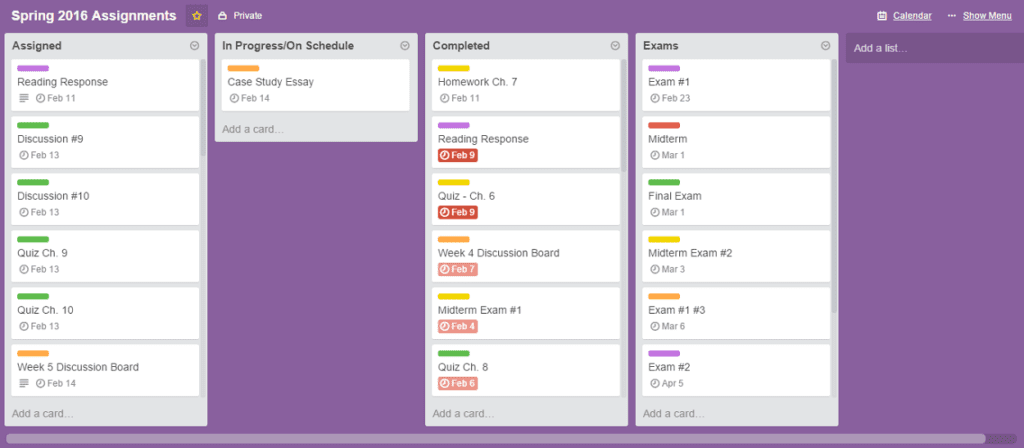Click clock icon on Case Study Essay card
The image size is (1024, 448).
[x=234, y=99]
